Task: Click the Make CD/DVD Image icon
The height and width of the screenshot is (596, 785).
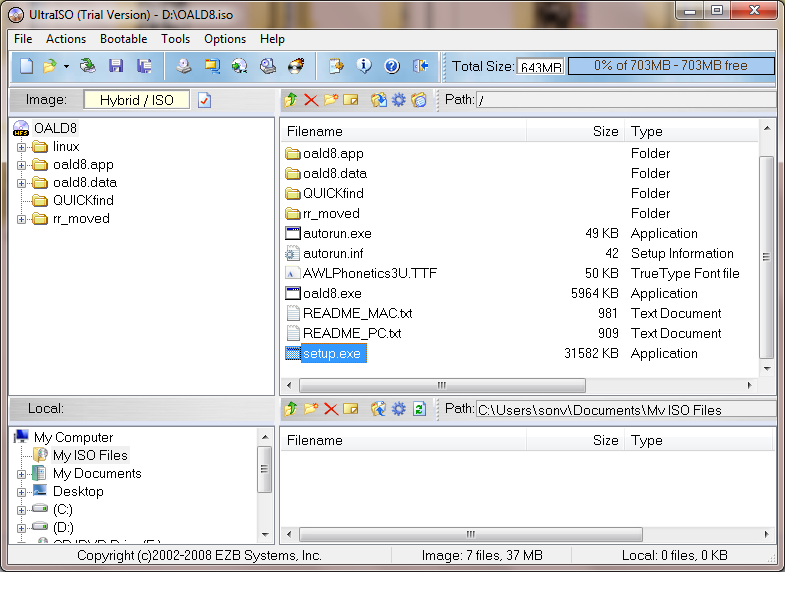Action: tap(184, 66)
